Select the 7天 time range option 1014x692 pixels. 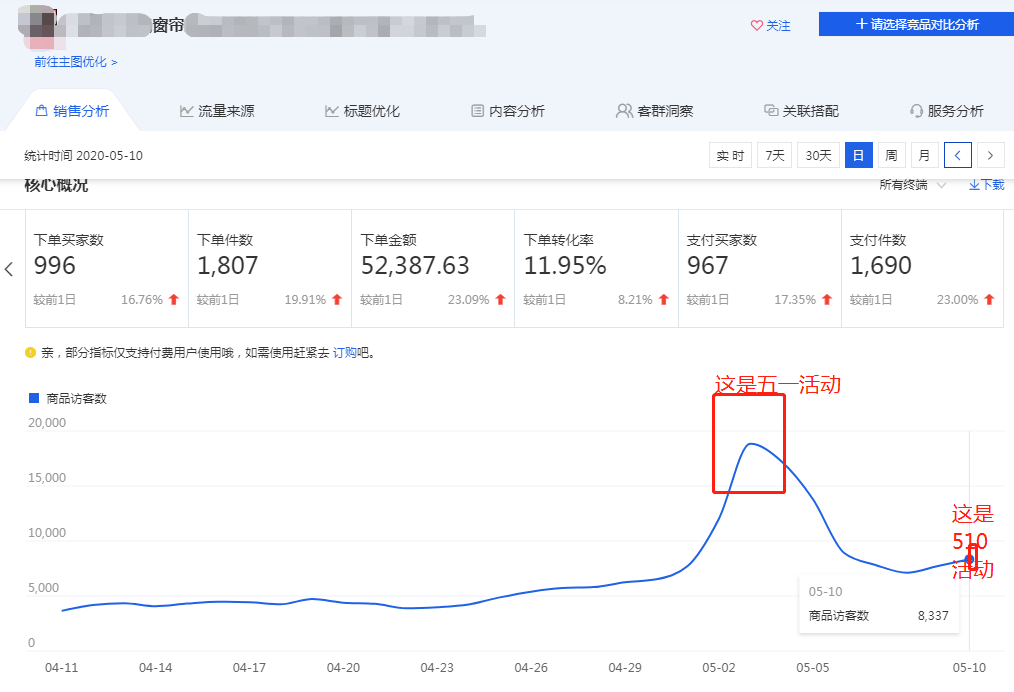tap(774, 155)
